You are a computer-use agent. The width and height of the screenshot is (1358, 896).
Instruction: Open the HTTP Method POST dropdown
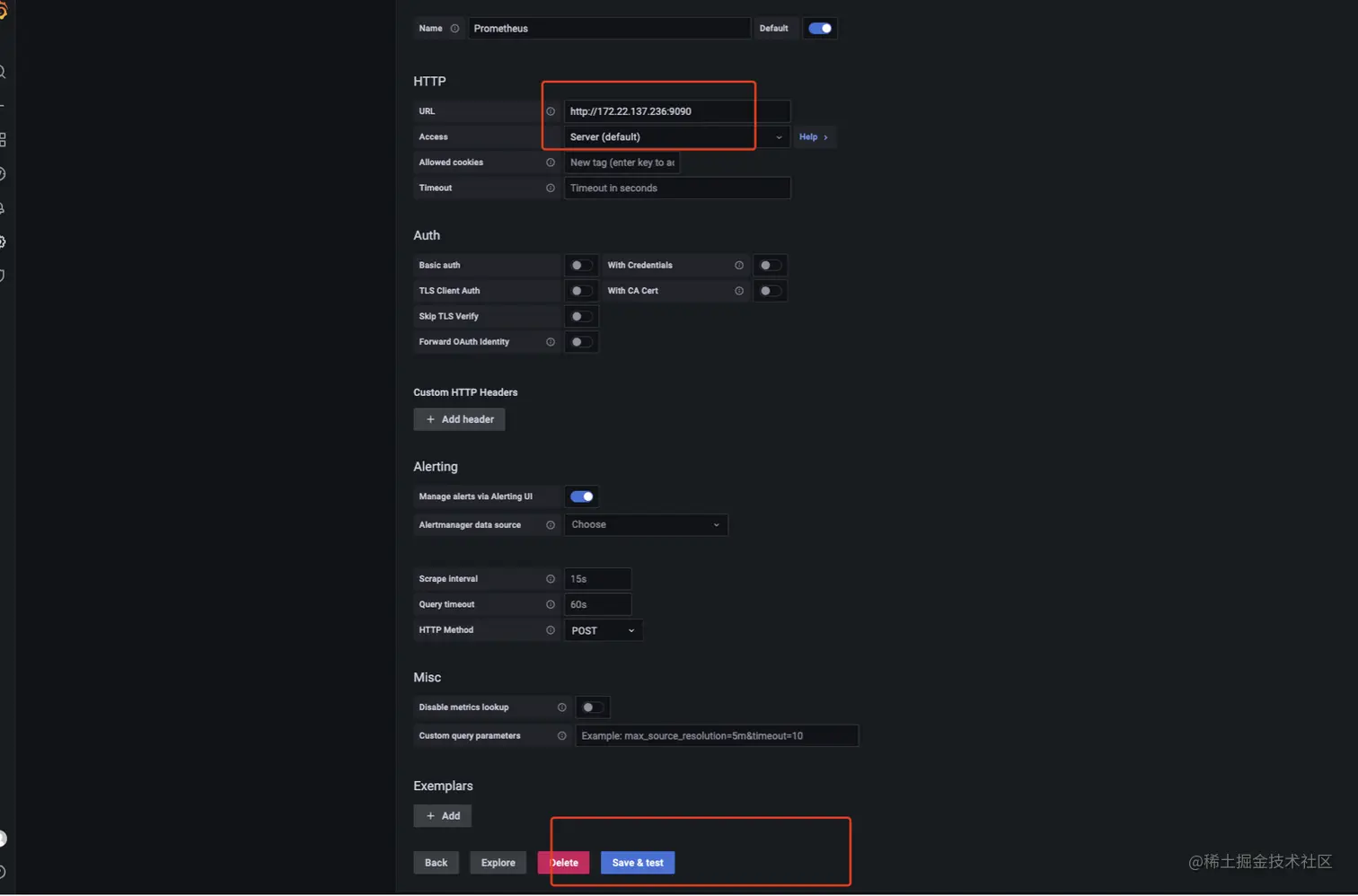pyautogui.click(x=603, y=630)
